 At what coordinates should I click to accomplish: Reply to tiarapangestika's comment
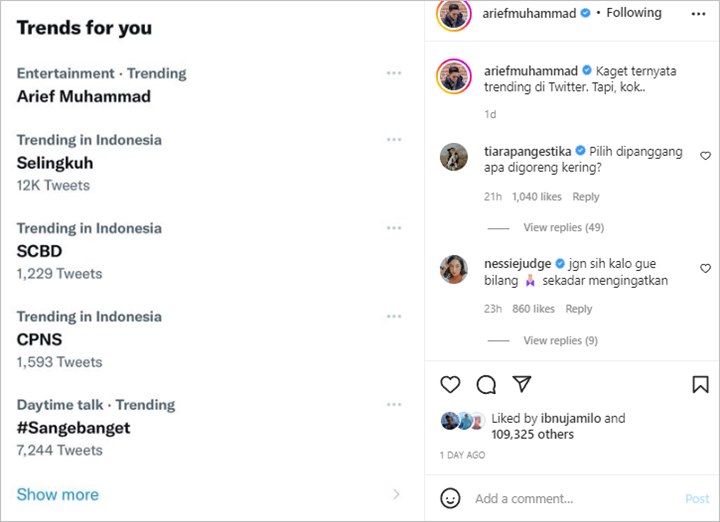pyautogui.click(x=585, y=196)
